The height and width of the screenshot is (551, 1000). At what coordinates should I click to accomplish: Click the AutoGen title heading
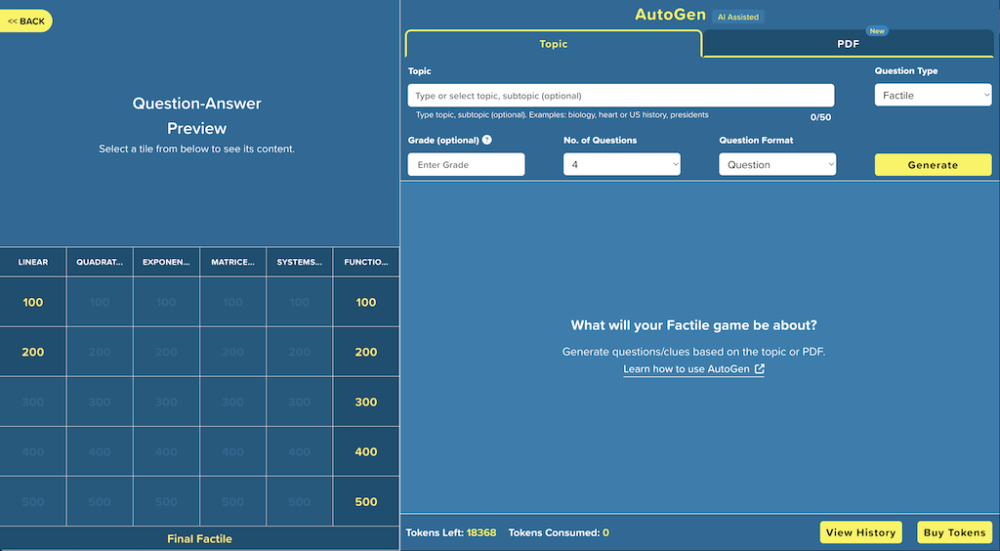[x=670, y=15]
